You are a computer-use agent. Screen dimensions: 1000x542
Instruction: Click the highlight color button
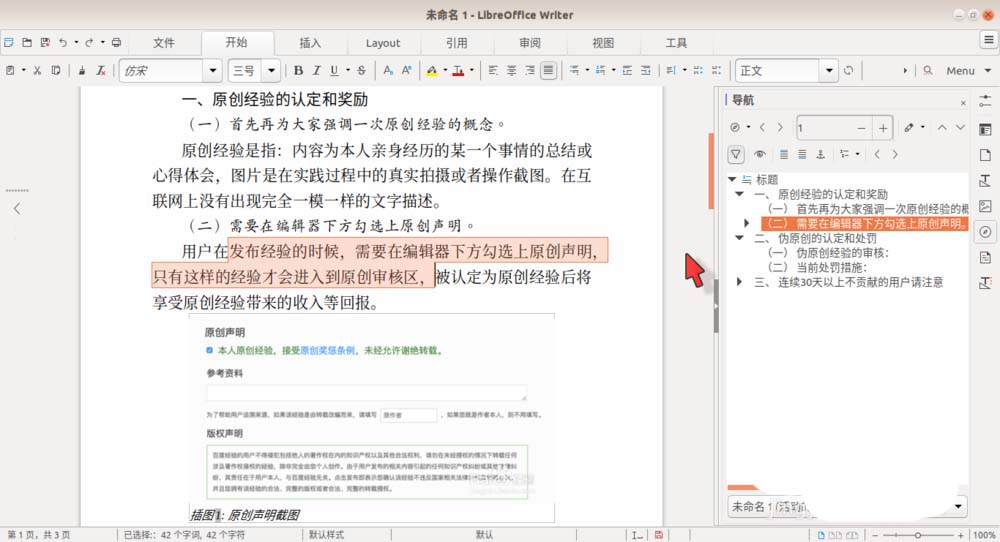point(431,71)
